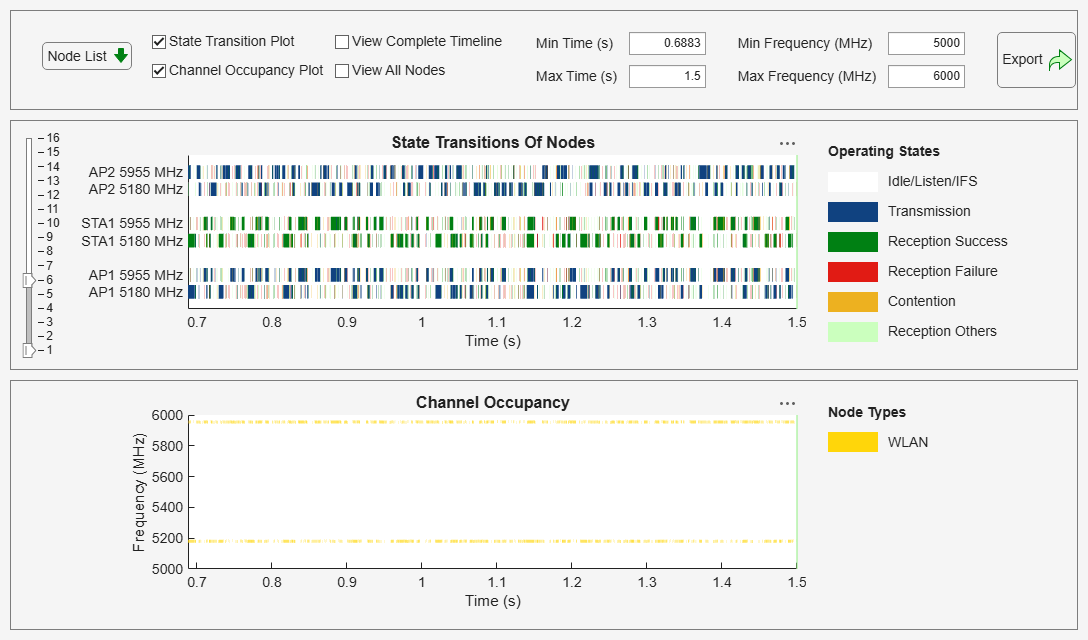This screenshot has width=1088, height=640.
Task: Uncheck Channel Occupancy Plot checkbox
Action: coord(159,71)
